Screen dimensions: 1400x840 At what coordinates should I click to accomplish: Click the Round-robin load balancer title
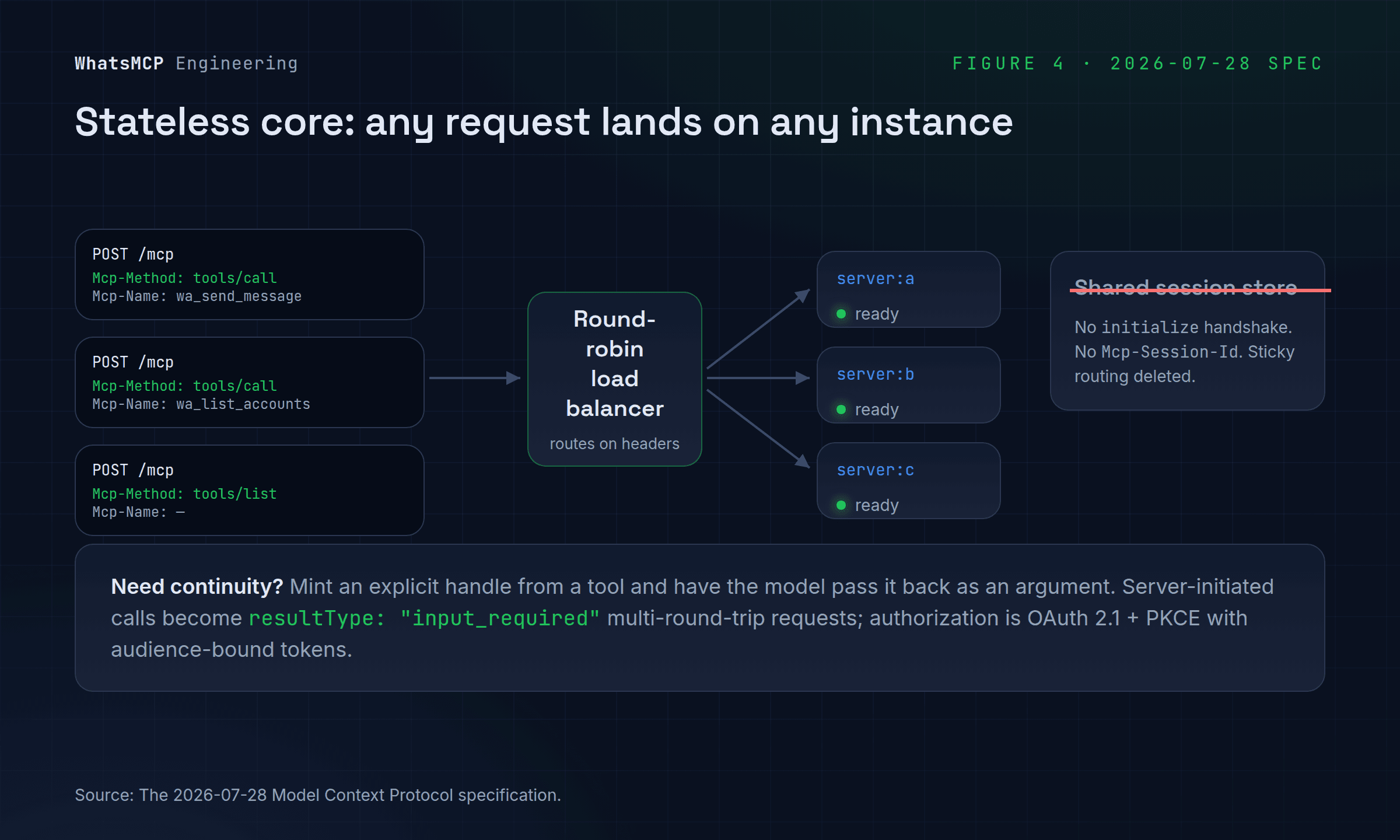615,364
